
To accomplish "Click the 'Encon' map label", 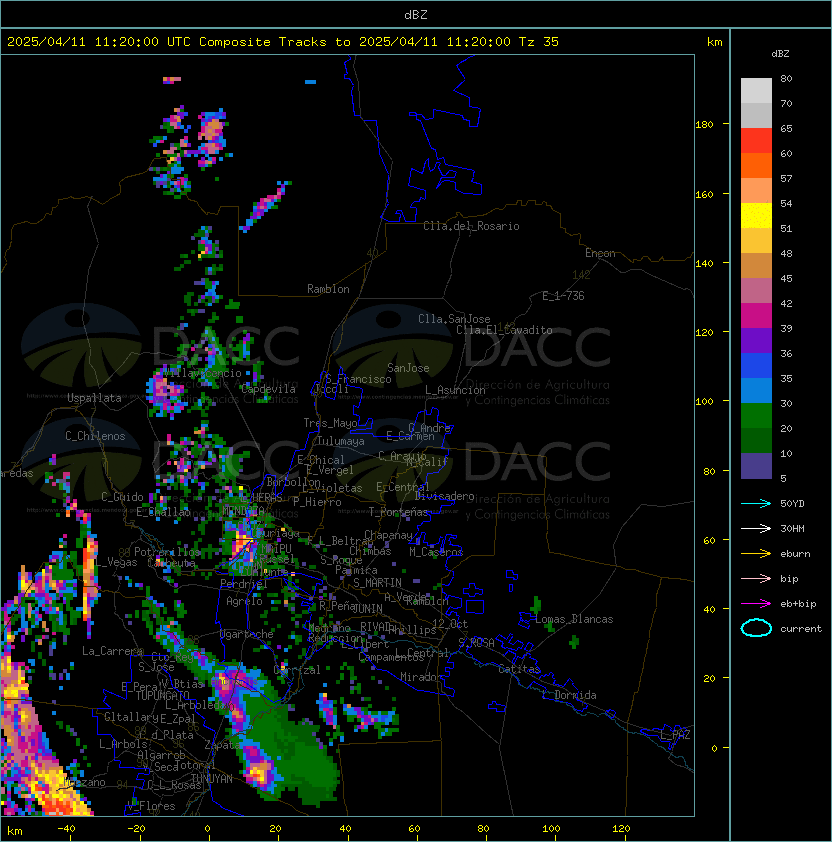I will click(x=600, y=253).
